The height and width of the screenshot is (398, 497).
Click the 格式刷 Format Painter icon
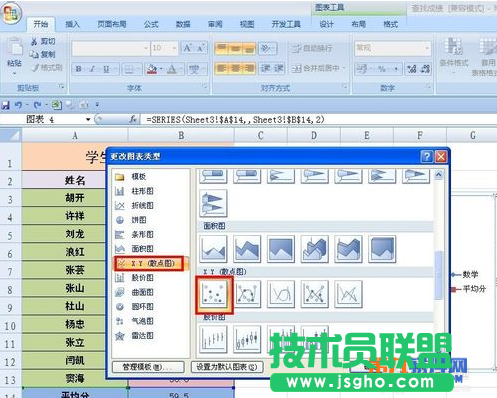pos(35,68)
